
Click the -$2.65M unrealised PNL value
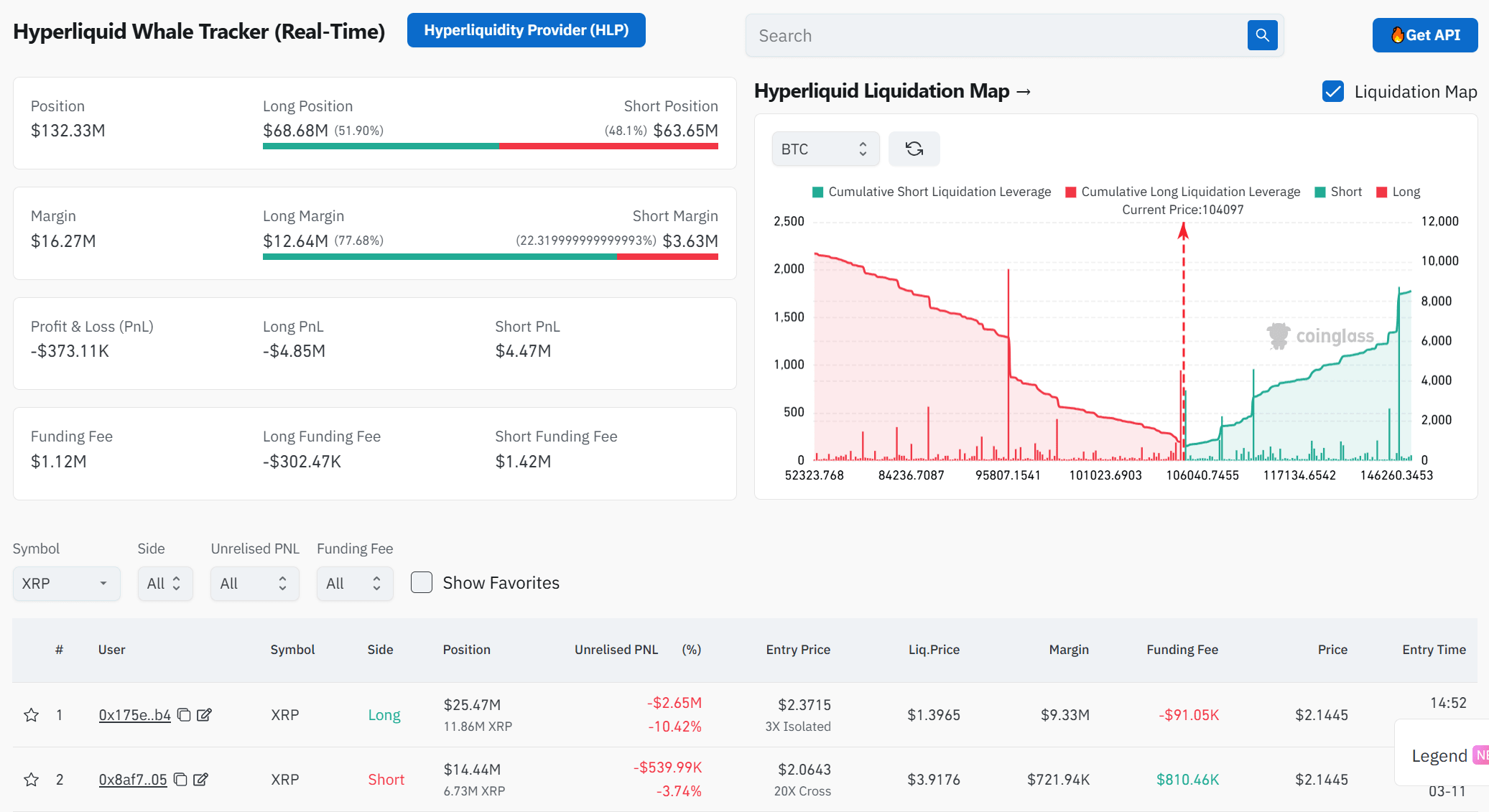tap(674, 703)
